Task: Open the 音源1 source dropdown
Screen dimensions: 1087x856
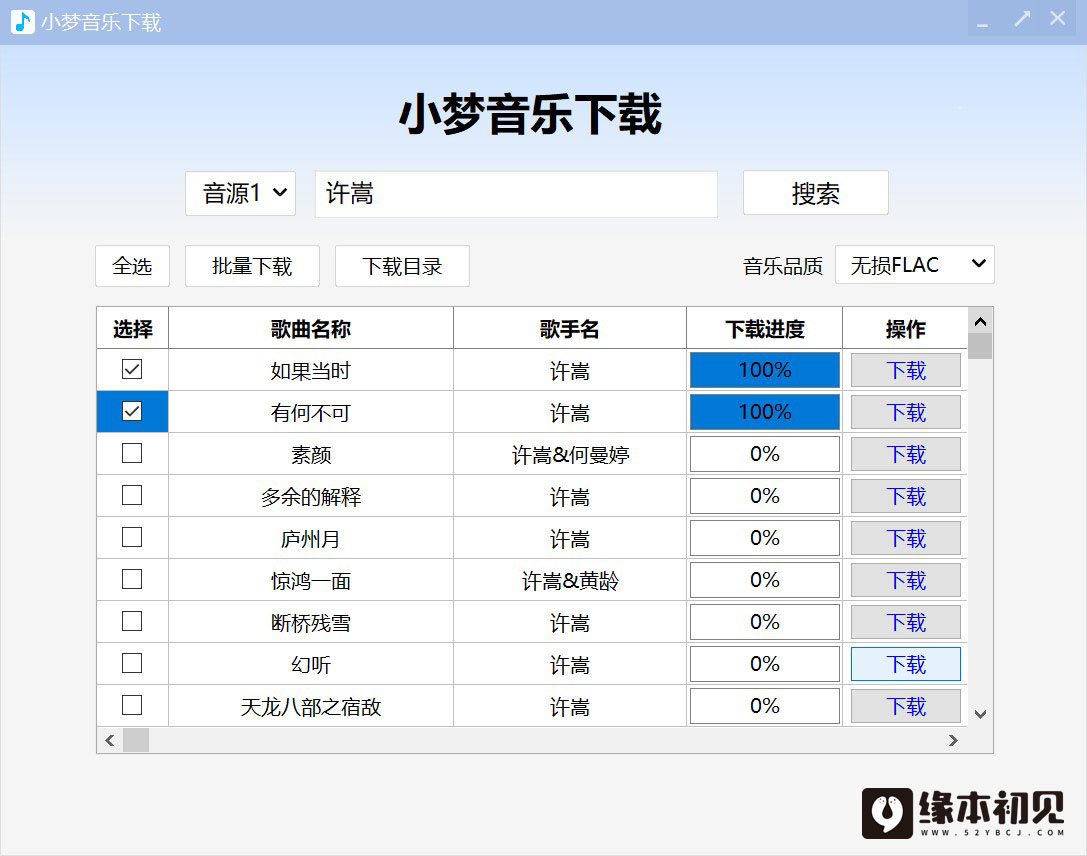Action: tap(240, 193)
